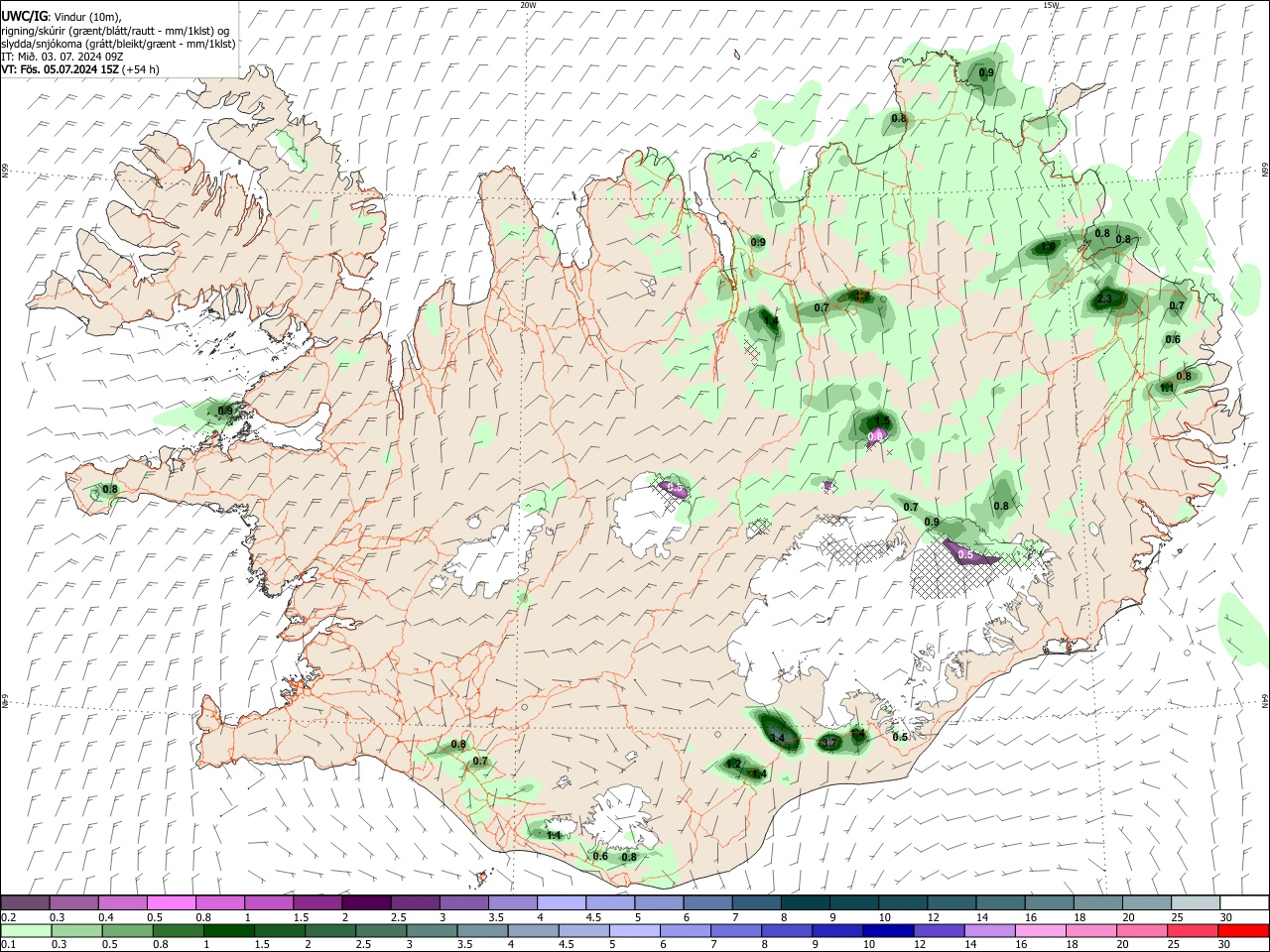Screen dimensions: 1270x952
Task: Click lower legend deep blue swatch labeled 10
Action: tap(889, 931)
